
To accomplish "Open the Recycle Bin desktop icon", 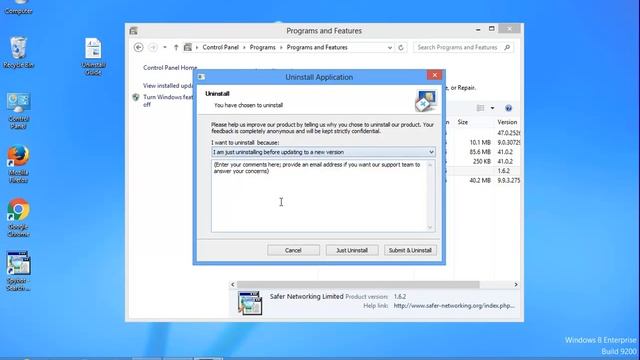I will (18, 52).
